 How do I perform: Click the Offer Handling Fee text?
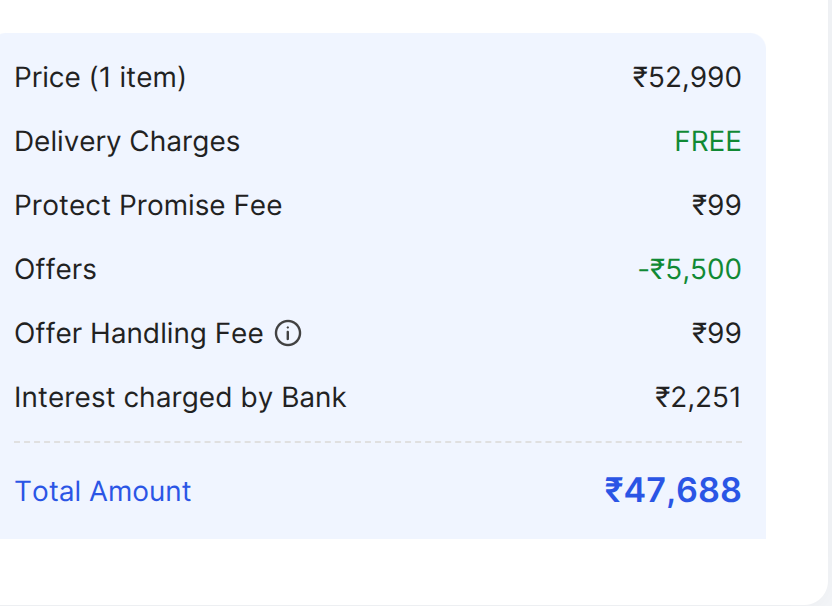tap(138, 334)
